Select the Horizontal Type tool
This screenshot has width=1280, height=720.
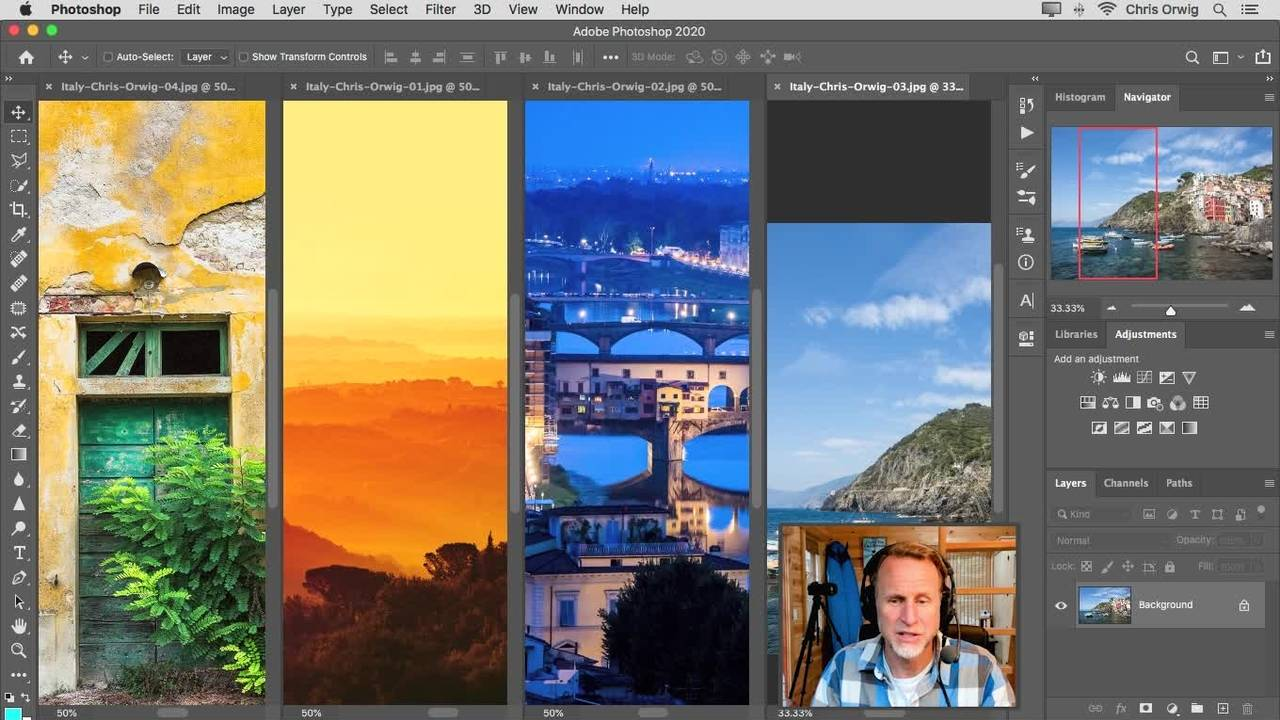click(x=19, y=553)
